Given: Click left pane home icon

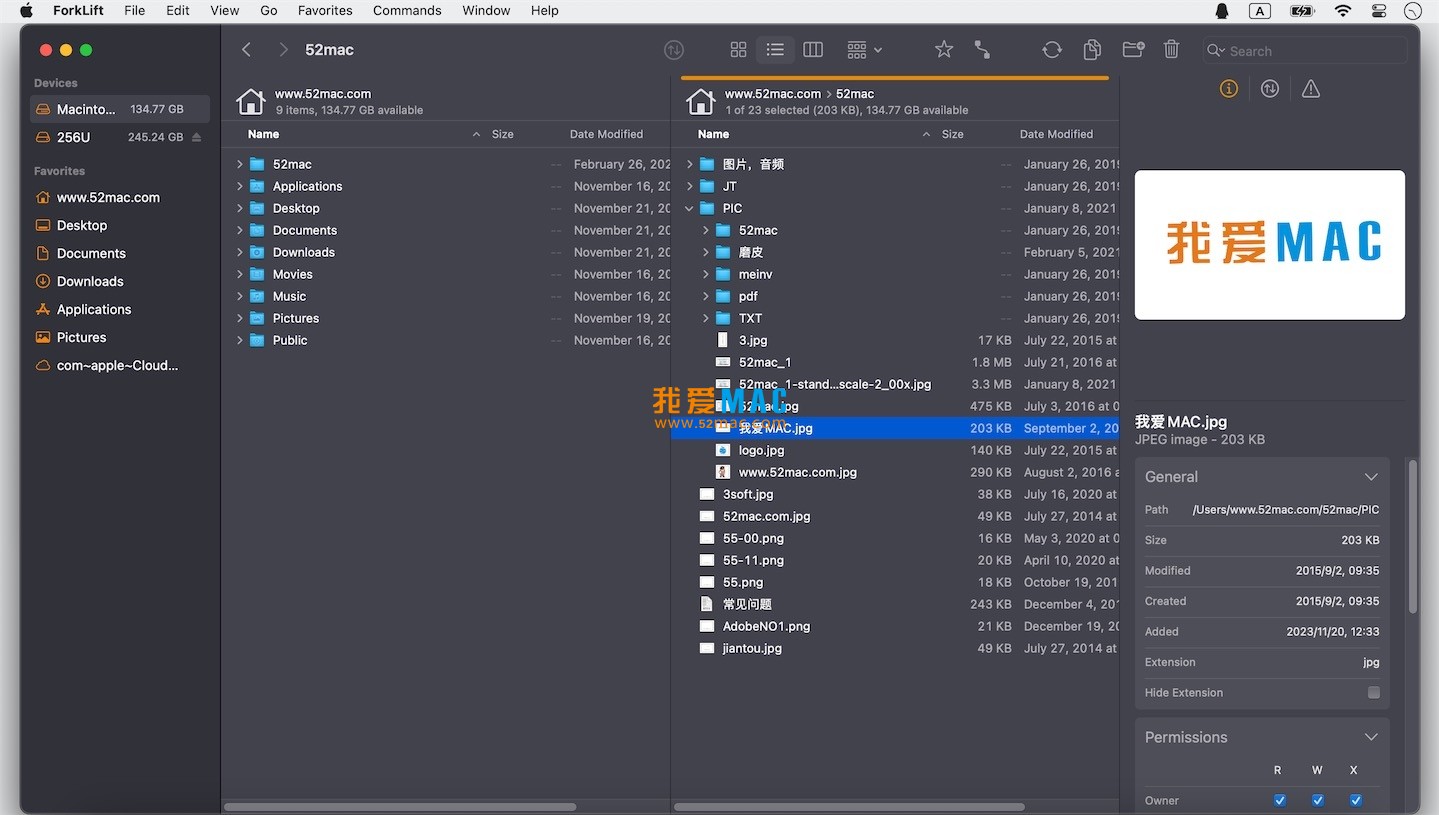Looking at the screenshot, I should click(250, 102).
